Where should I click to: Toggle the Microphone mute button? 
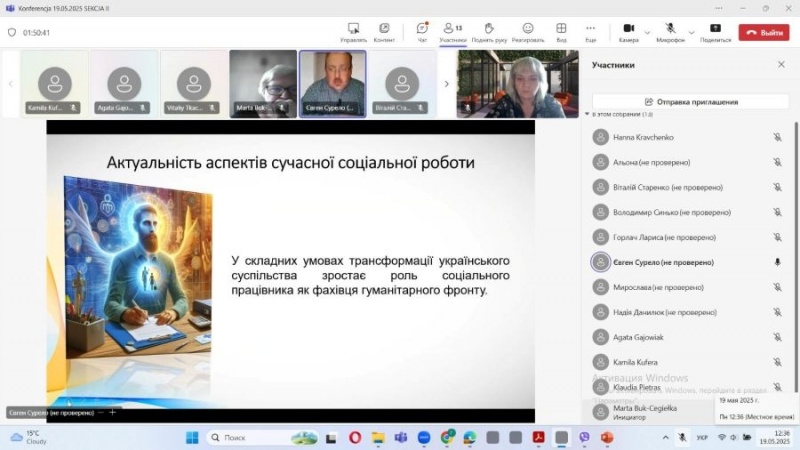click(669, 31)
